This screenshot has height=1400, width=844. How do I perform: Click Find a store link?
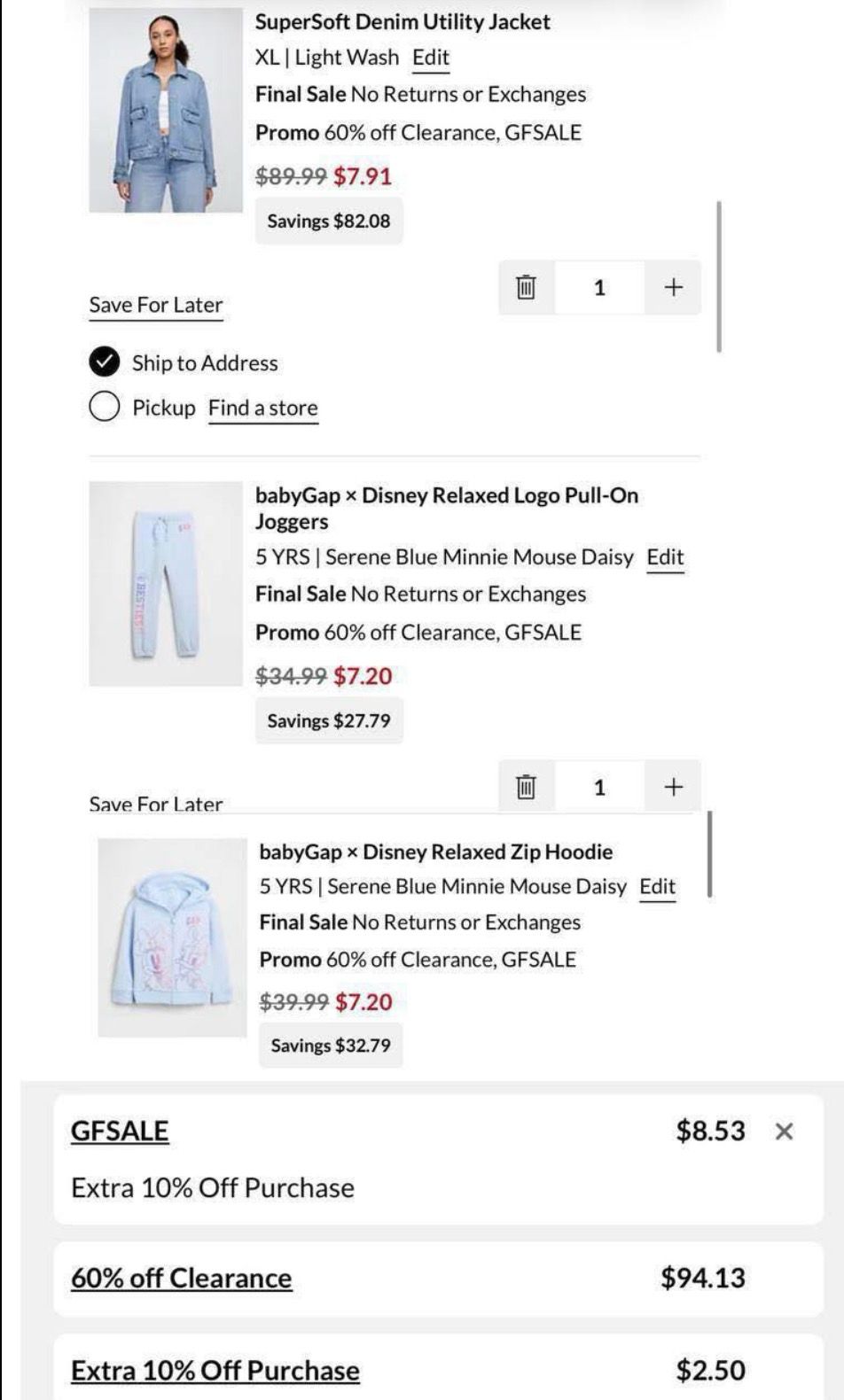(x=262, y=408)
